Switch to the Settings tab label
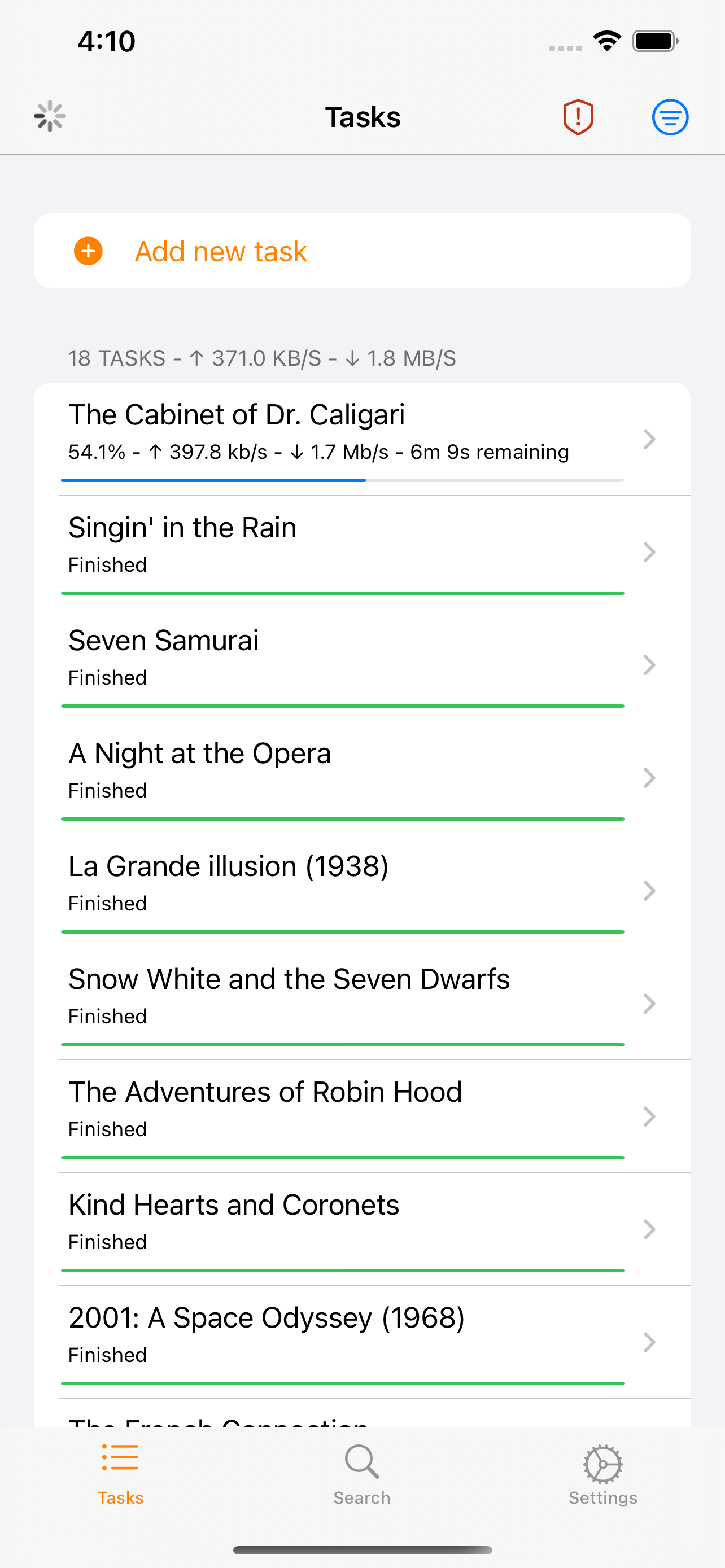The height and width of the screenshot is (1568, 725). [602, 1497]
